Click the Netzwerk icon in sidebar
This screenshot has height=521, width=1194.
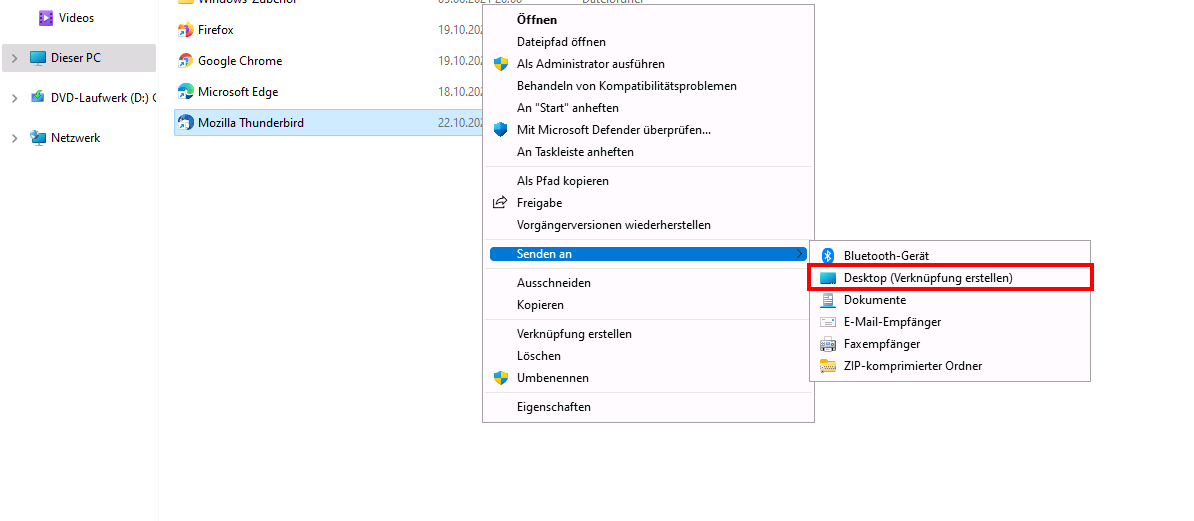[37, 138]
